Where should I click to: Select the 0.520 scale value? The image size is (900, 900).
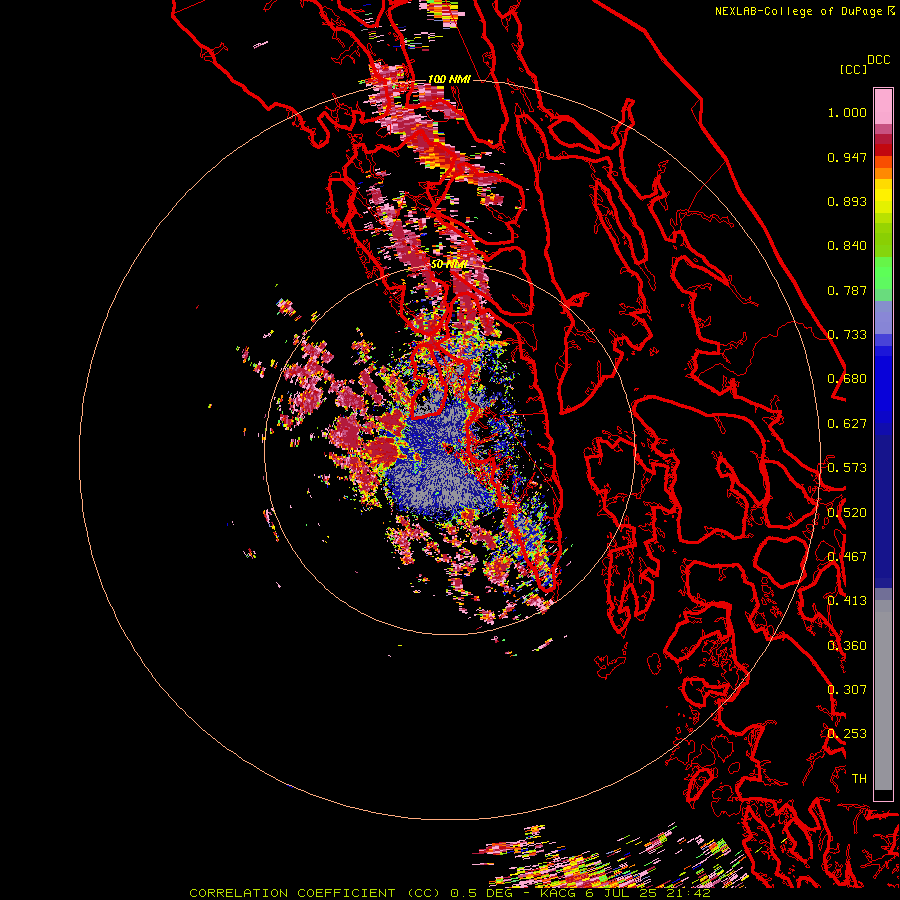pyautogui.click(x=847, y=513)
